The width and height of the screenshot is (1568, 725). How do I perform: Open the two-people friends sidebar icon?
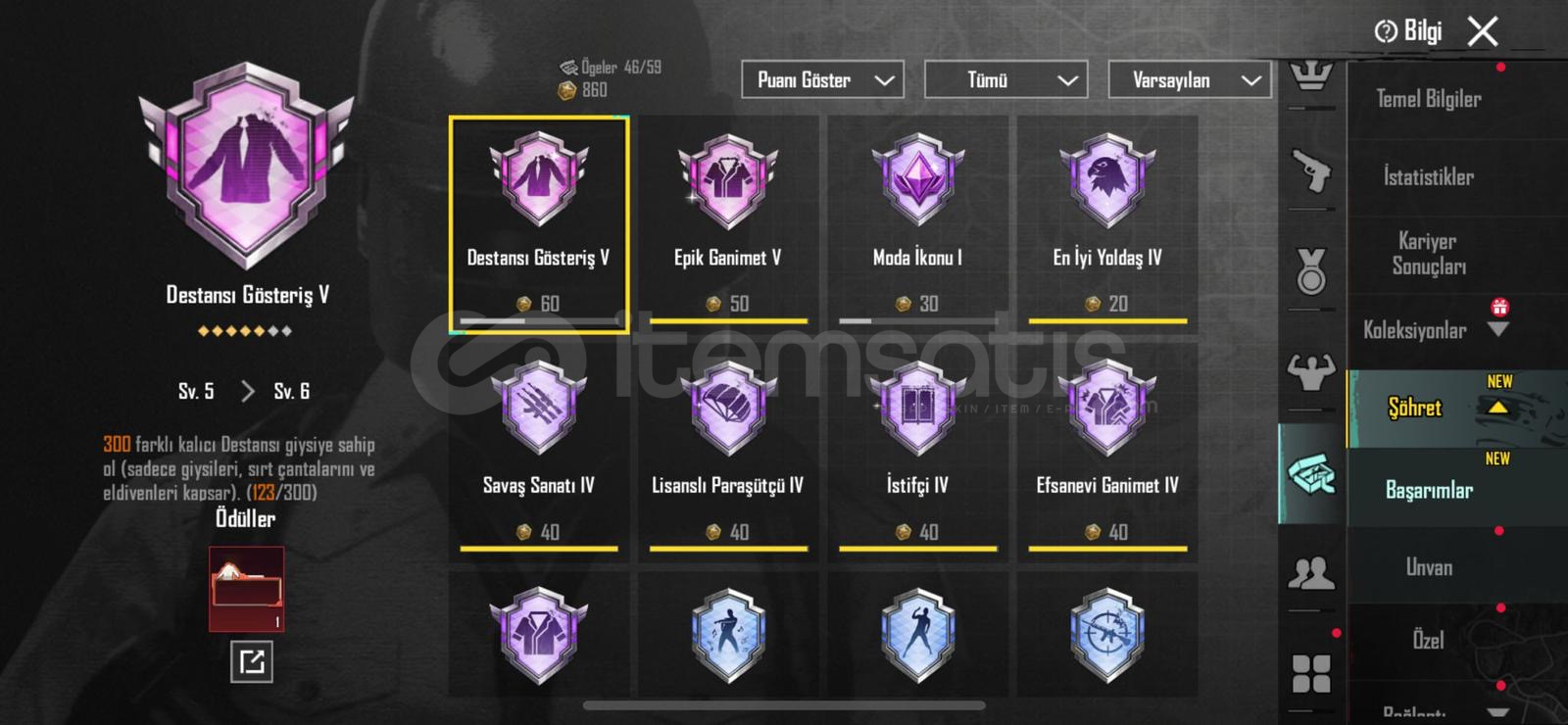coord(1311,572)
